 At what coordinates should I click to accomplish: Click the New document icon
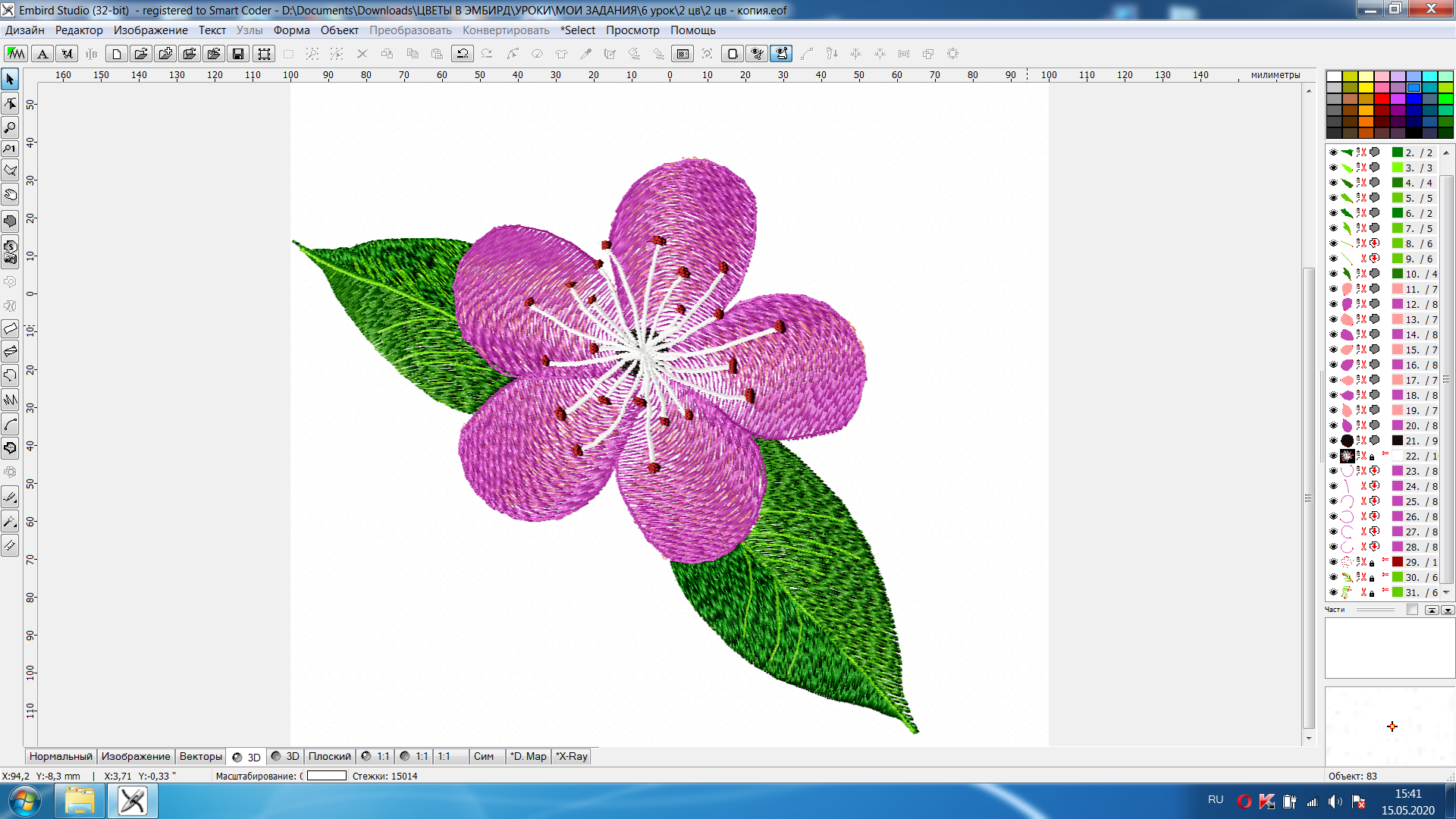pos(116,54)
